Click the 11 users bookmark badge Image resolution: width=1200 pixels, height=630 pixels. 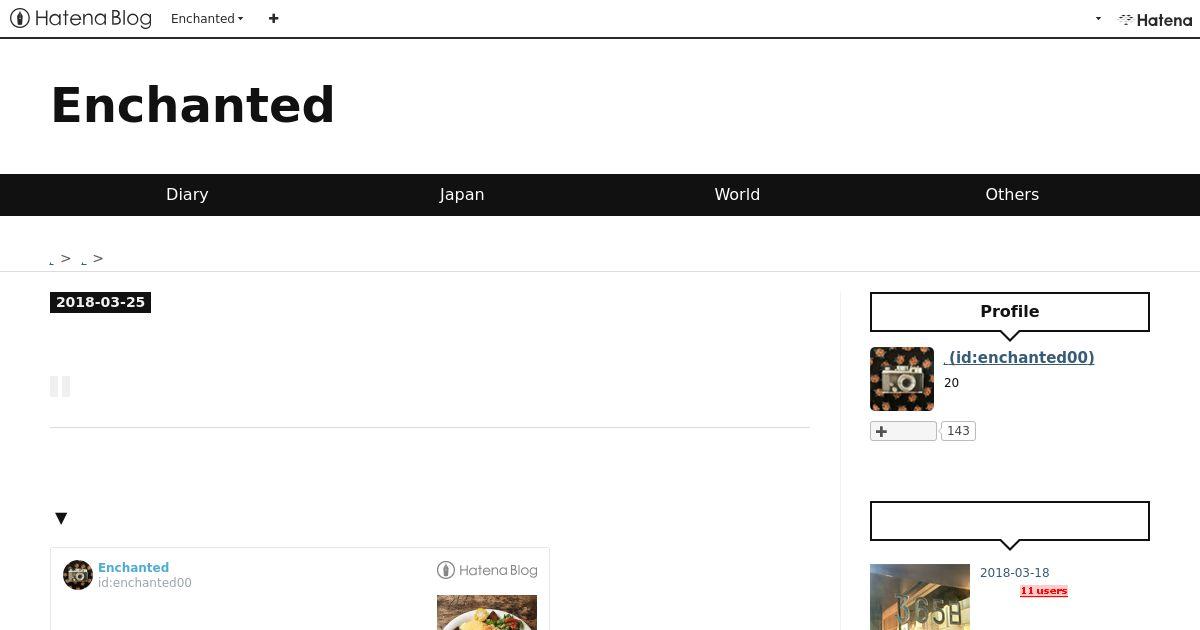[1044, 591]
